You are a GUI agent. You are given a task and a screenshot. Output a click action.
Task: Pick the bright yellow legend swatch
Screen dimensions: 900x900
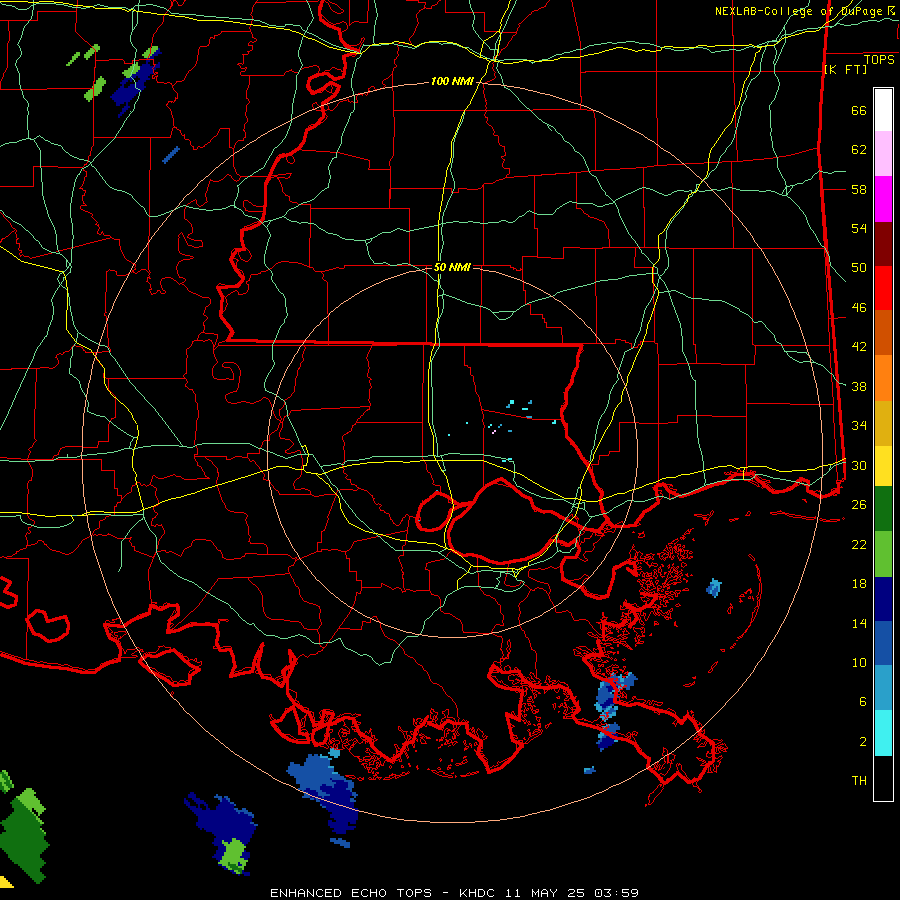(x=883, y=466)
